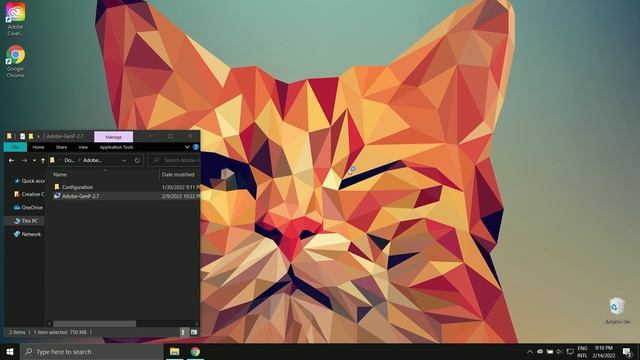Click the folder icon in the address bar
640x360 pixels.
(x=52, y=160)
